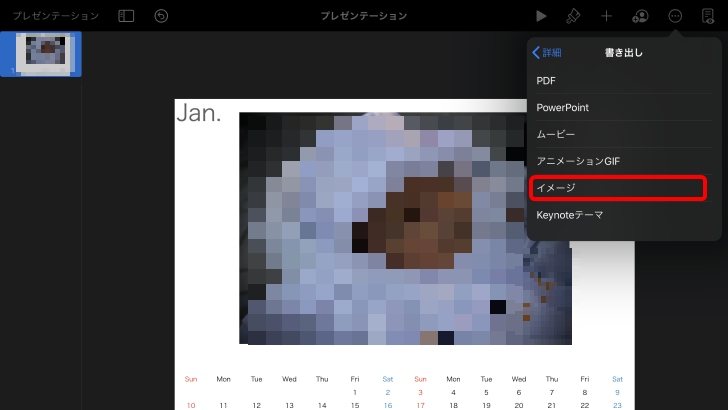Tap blue date 23 in calendar

[617, 405]
